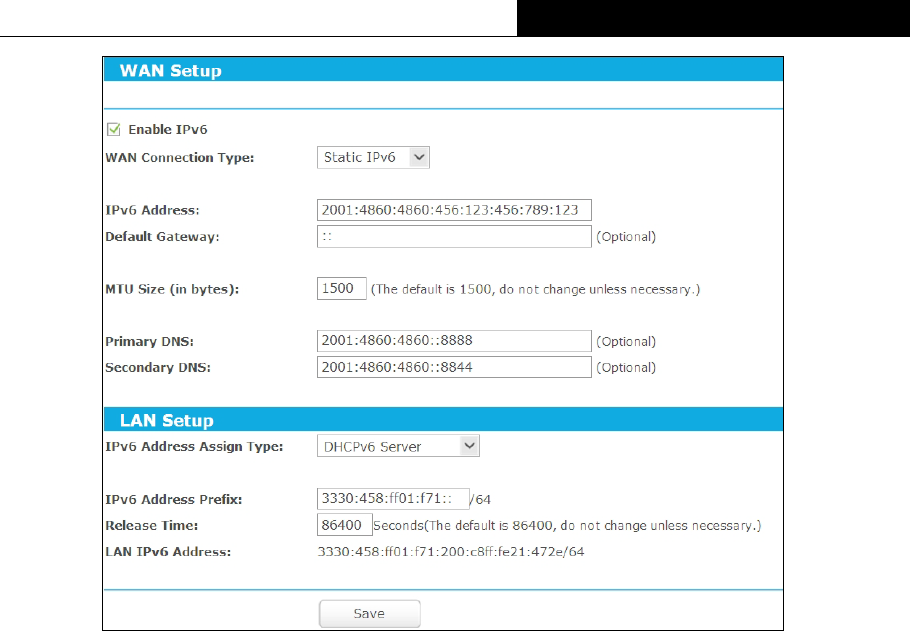This screenshot has width=910, height=631.
Task: Click the IPv6 Address input field
Action: (454, 210)
